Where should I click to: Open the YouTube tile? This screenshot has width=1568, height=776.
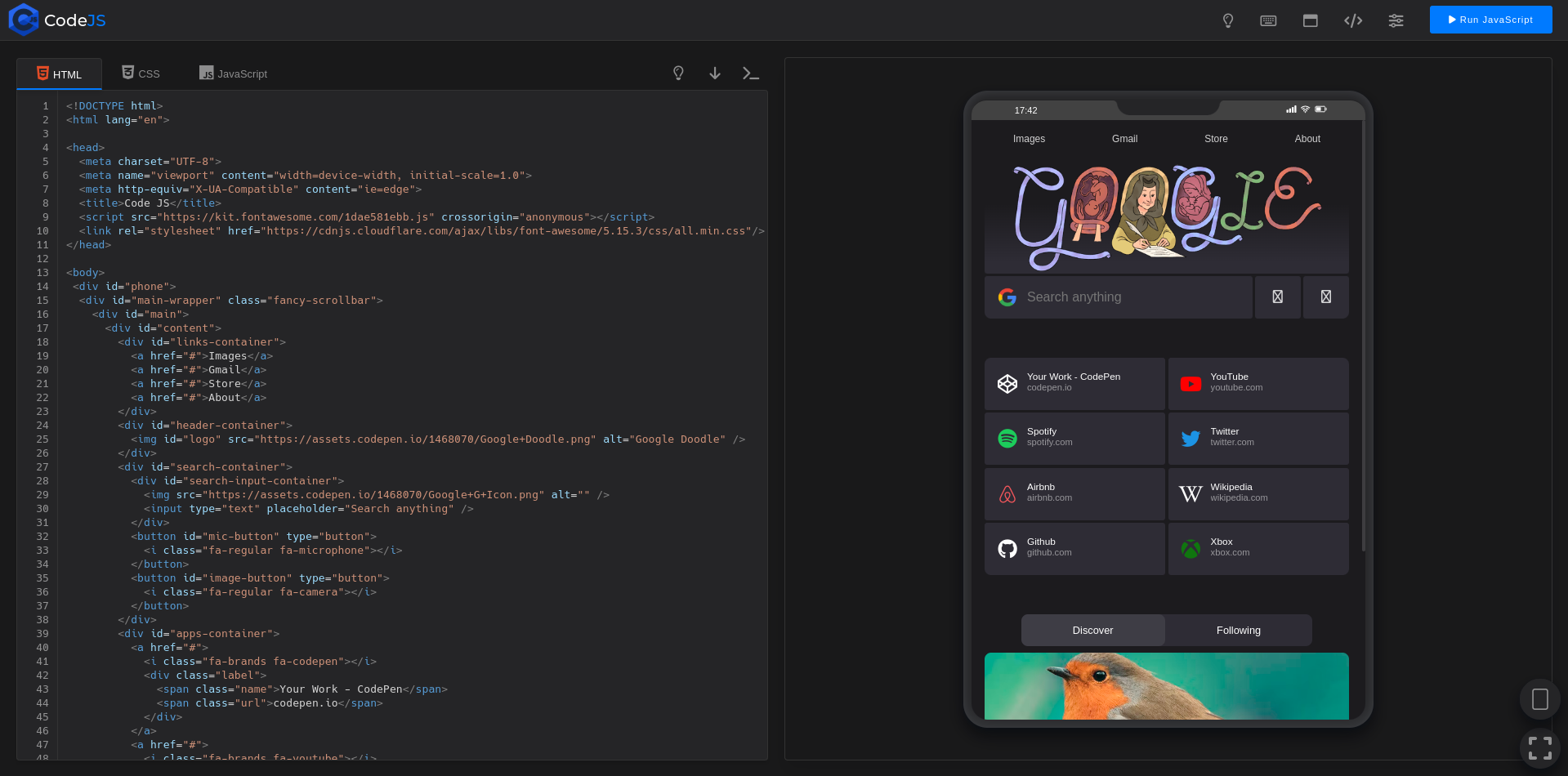pos(1258,383)
